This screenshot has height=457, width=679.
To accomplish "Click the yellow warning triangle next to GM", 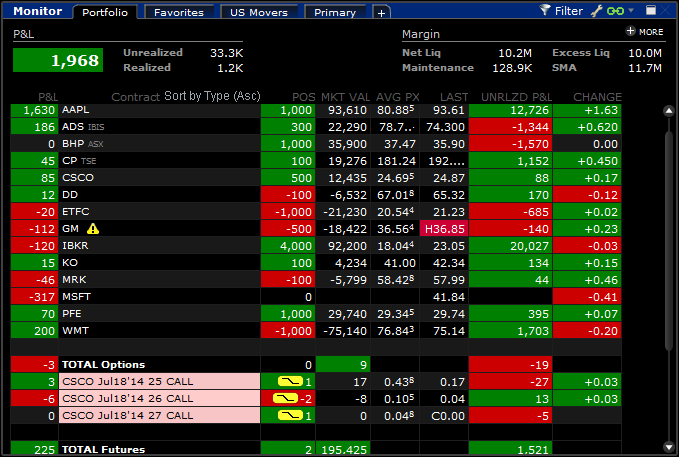I will tap(93, 229).
